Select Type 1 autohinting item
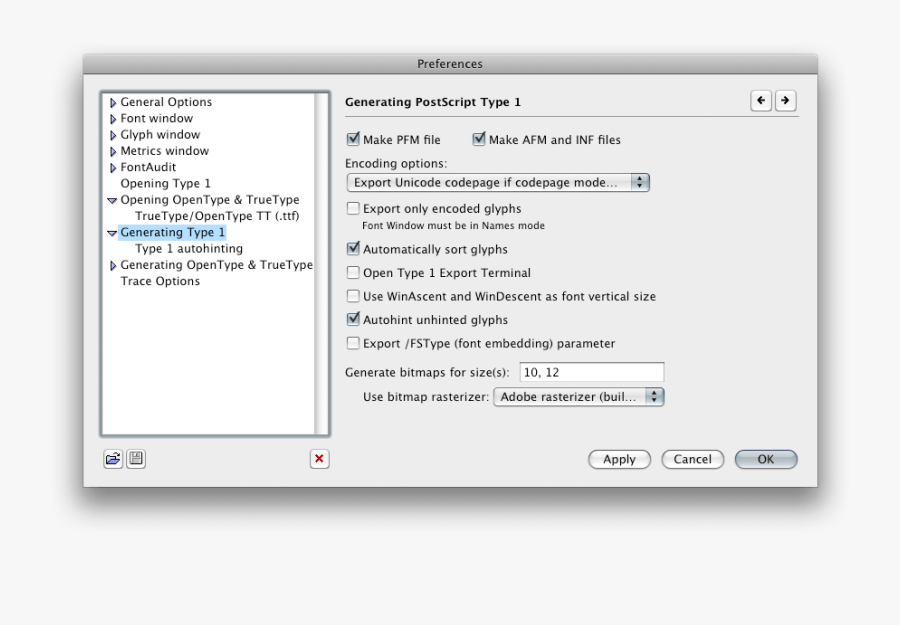900x625 pixels. [188, 249]
